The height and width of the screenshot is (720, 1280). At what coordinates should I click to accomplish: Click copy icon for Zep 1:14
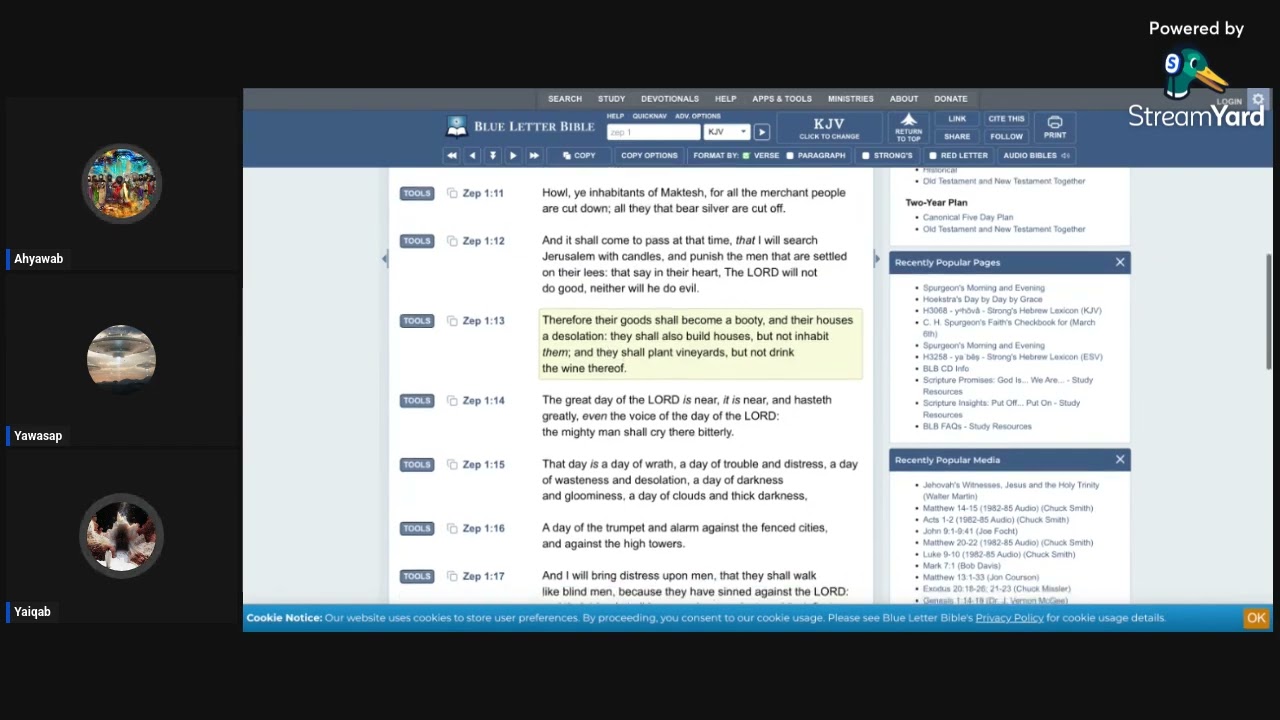point(452,401)
